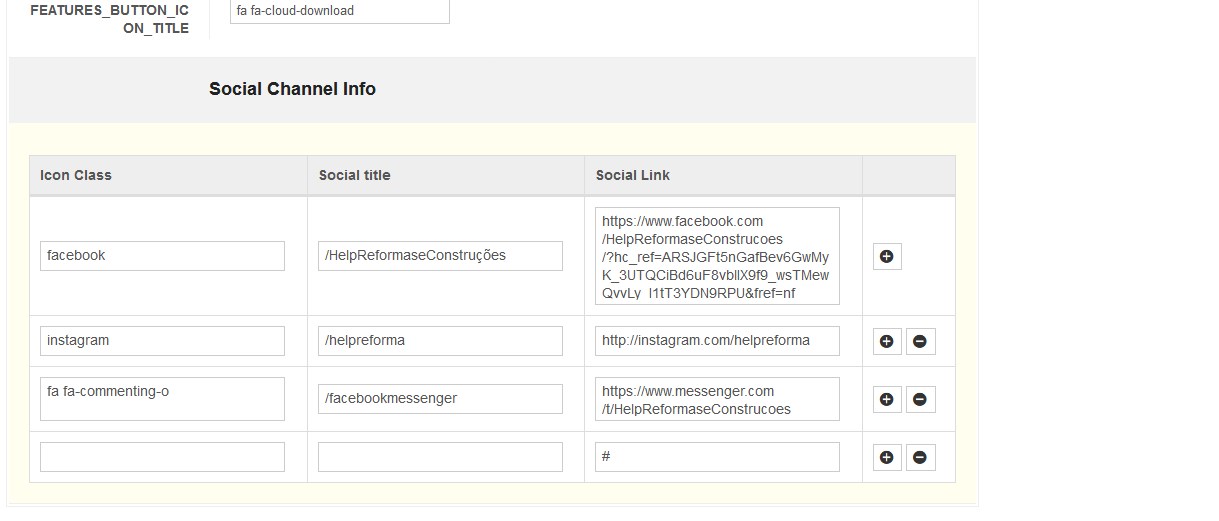
Task: Add row after fa fa-commenting-o row
Action: click(x=886, y=399)
